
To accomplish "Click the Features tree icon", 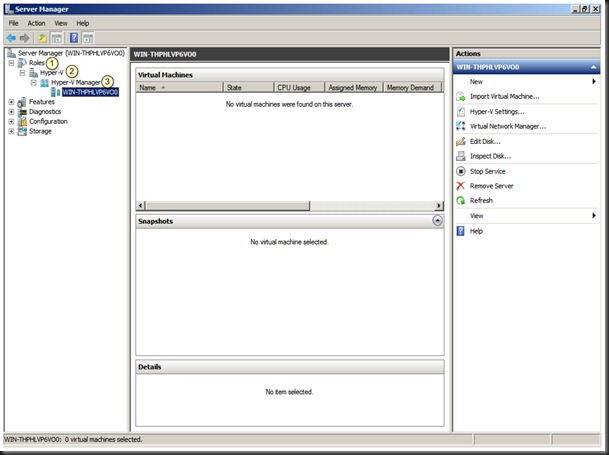I will [22, 102].
